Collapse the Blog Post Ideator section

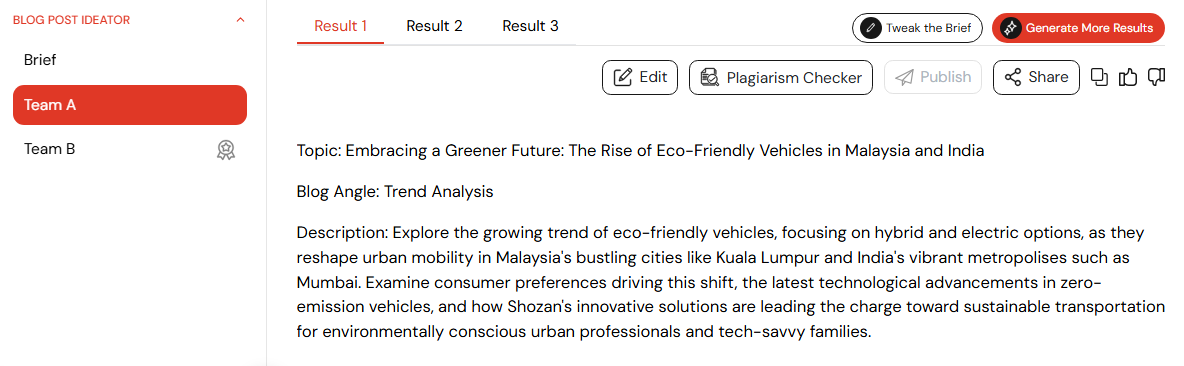pyautogui.click(x=241, y=20)
